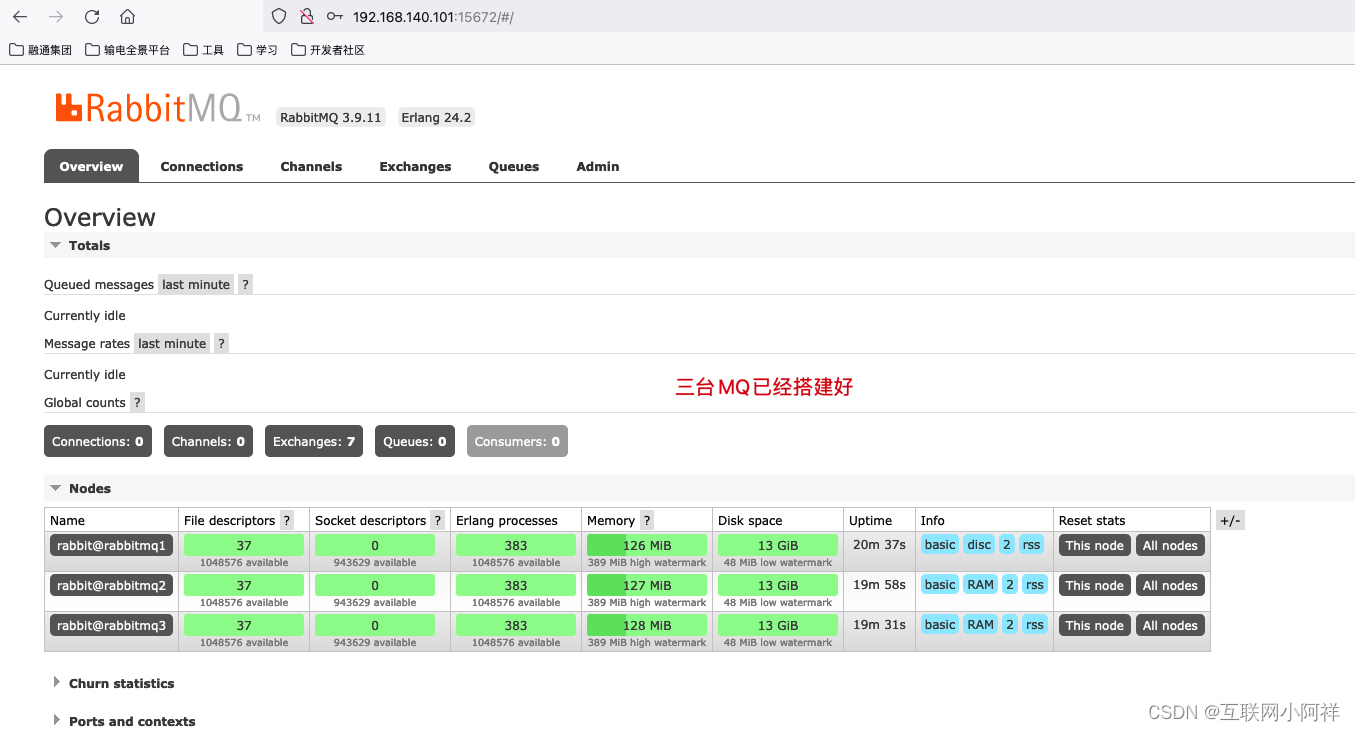The width and height of the screenshot is (1355, 731).
Task: Open the 融通集团 bookmark folder
Action: click(41, 49)
